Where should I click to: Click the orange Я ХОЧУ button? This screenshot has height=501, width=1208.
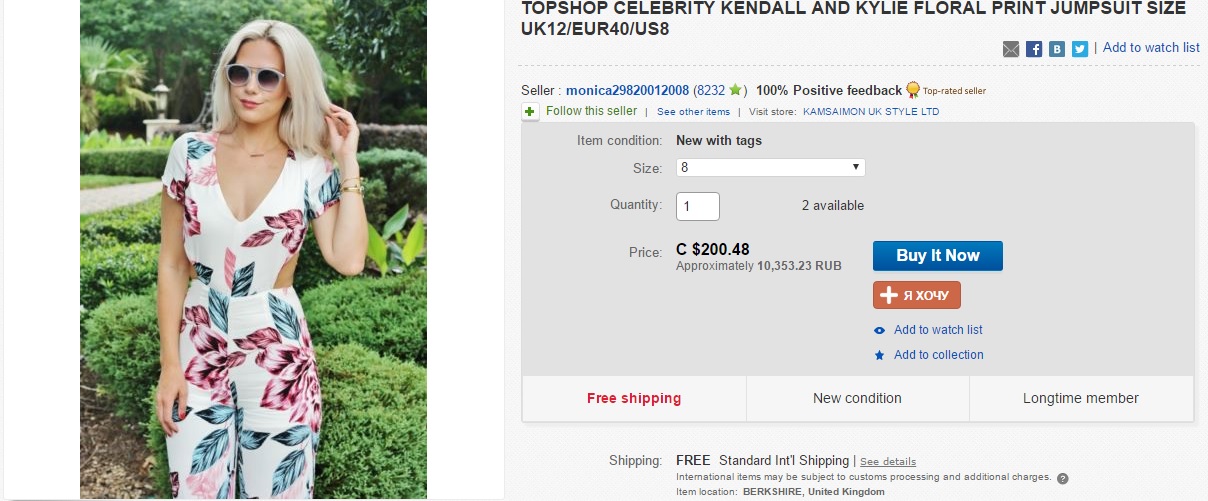click(917, 295)
